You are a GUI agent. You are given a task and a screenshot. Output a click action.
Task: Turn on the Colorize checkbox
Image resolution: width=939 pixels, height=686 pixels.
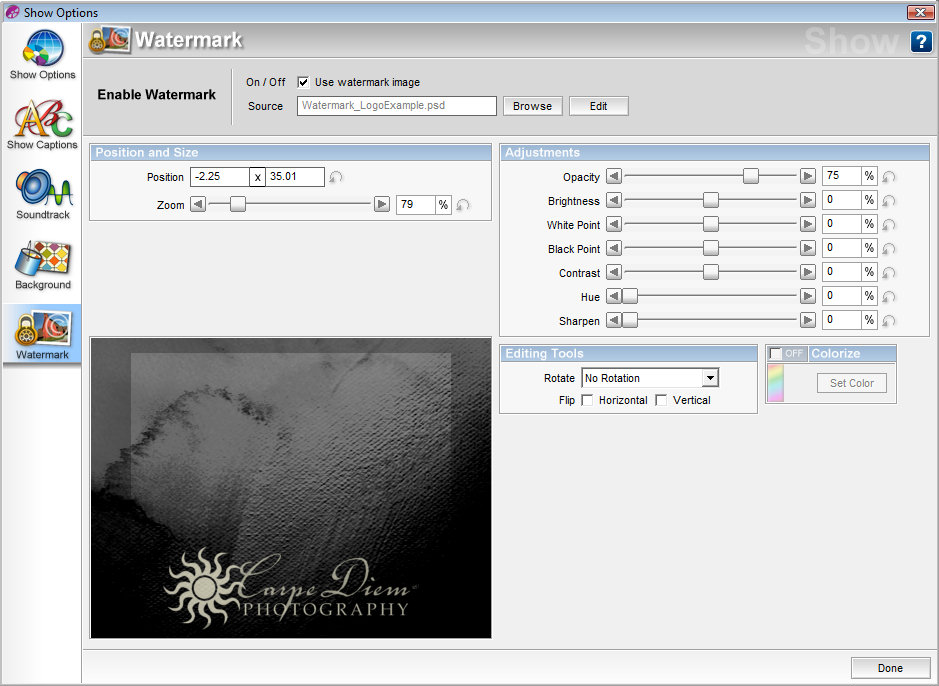click(776, 353)
